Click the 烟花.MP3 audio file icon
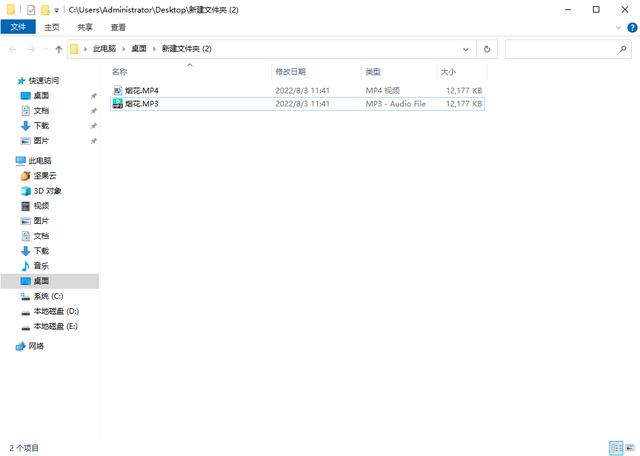The height and width of the screenshot is (456, 640). coord(118,104)
